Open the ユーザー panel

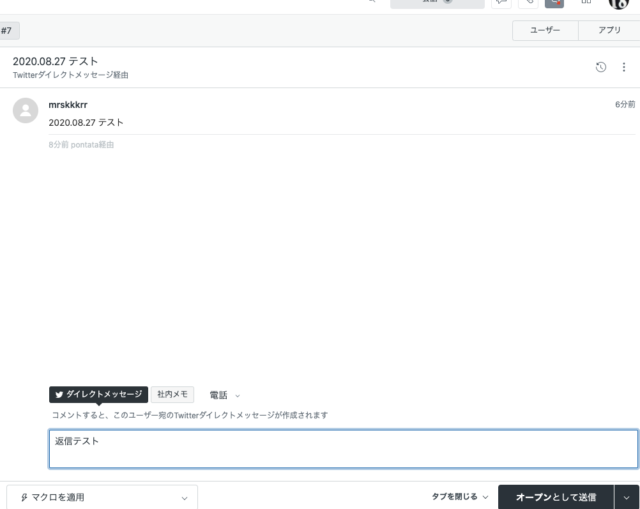(545, 30)
